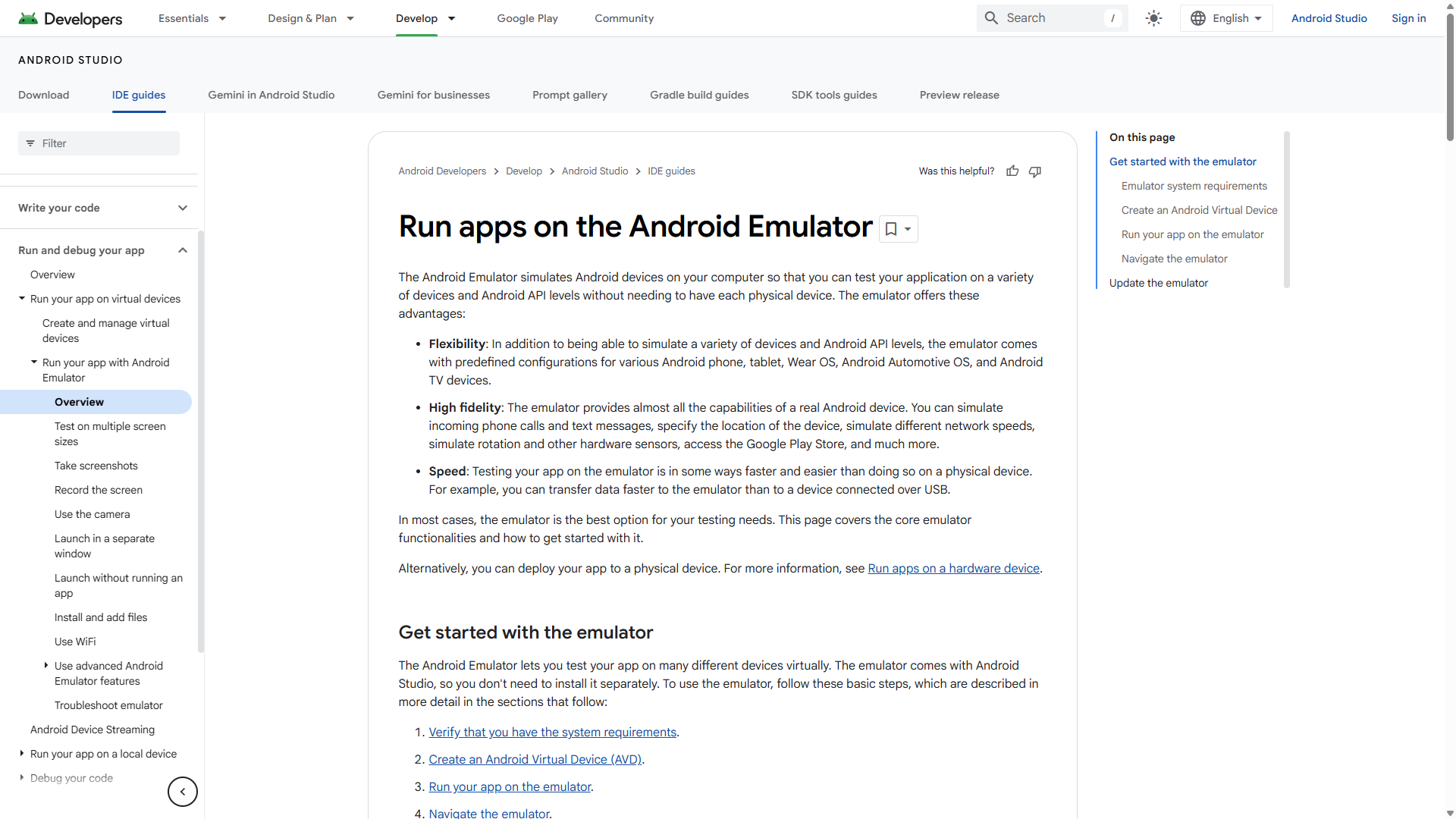Open the Use the camera sidebar item
Screen dimensions: 1456x819
click(x=93, y=514)
